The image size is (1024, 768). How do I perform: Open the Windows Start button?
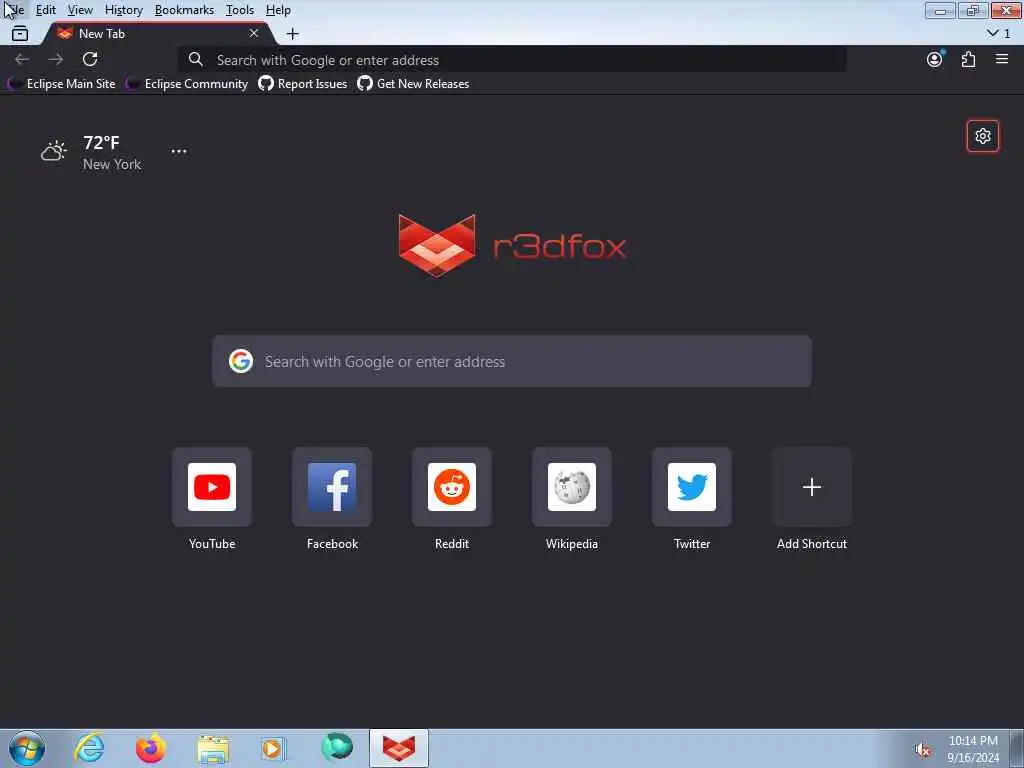pyautogui.click(x=27, y=748)
